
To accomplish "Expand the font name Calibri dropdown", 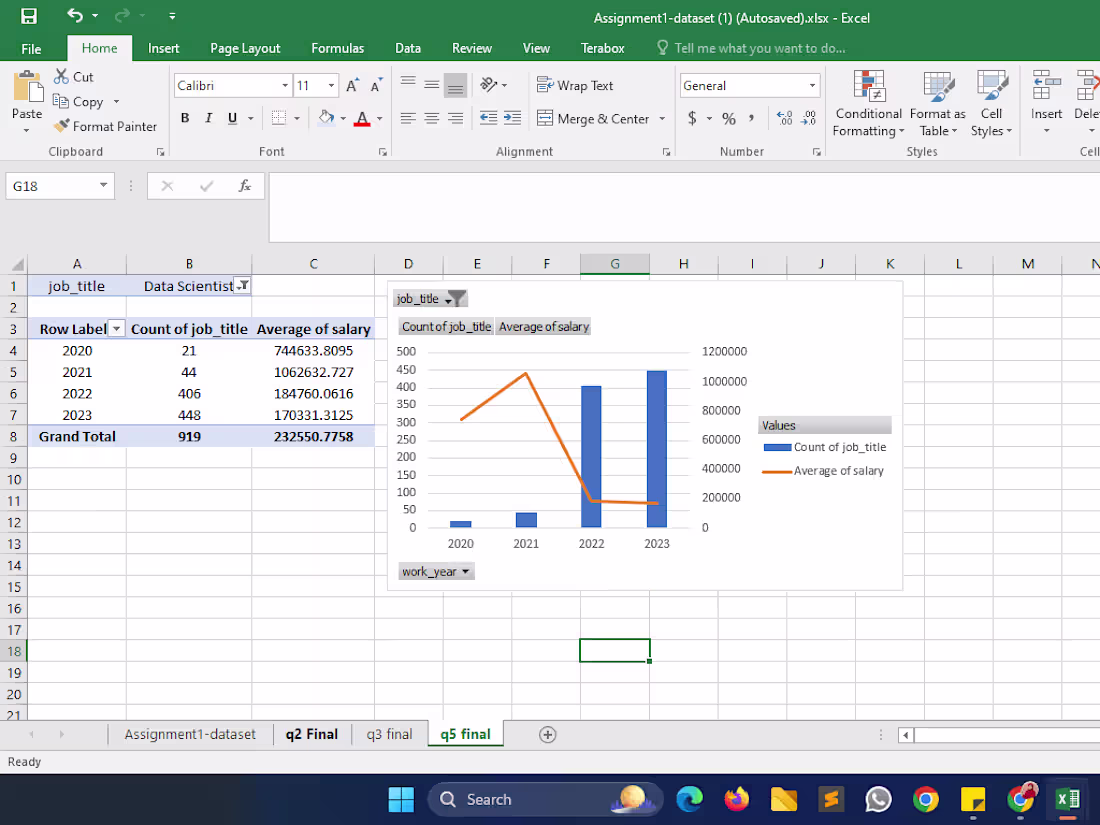I will [285, 86].
